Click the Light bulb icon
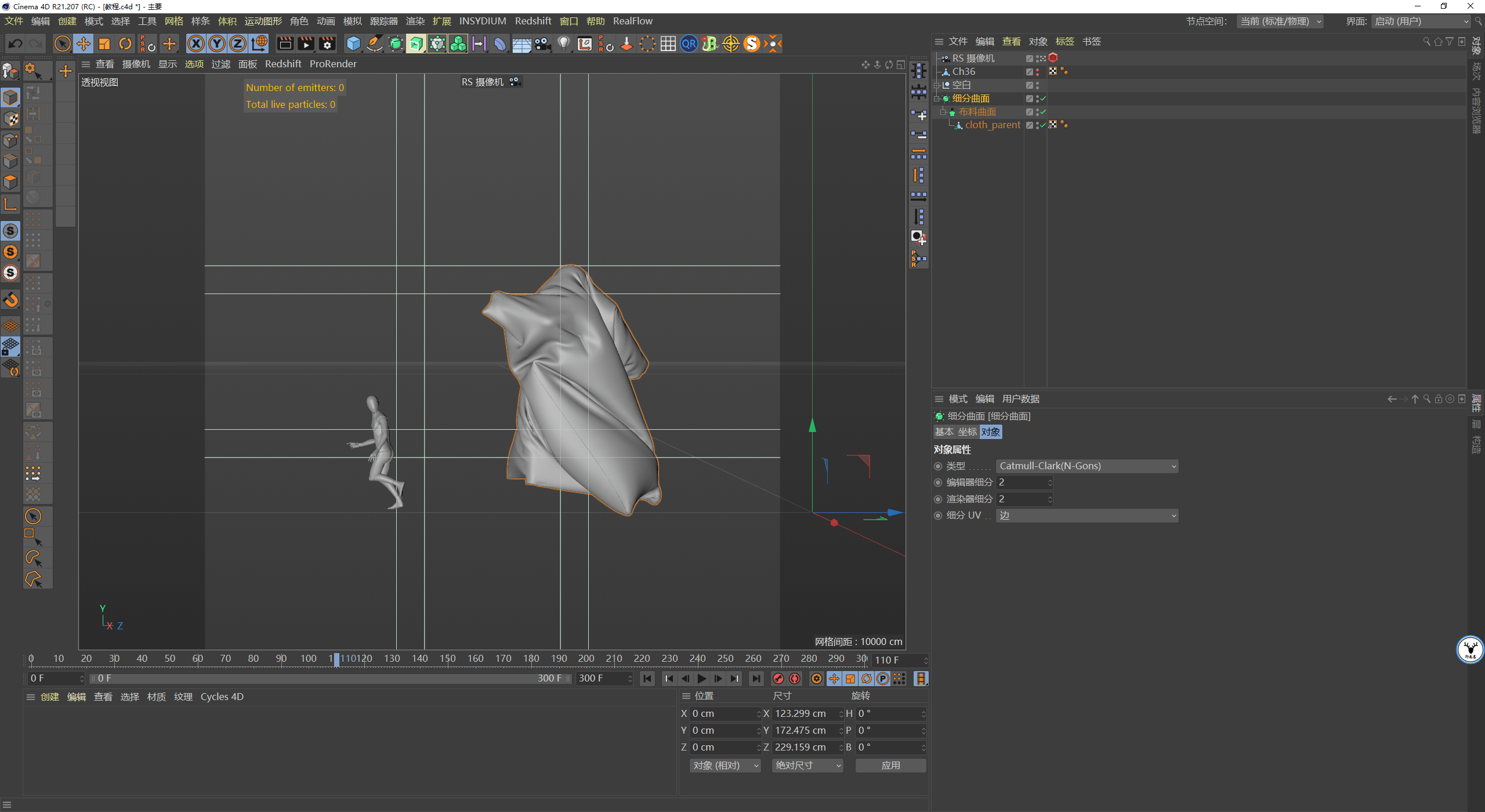Screen dimensions: 1485x812 (563, 43)
